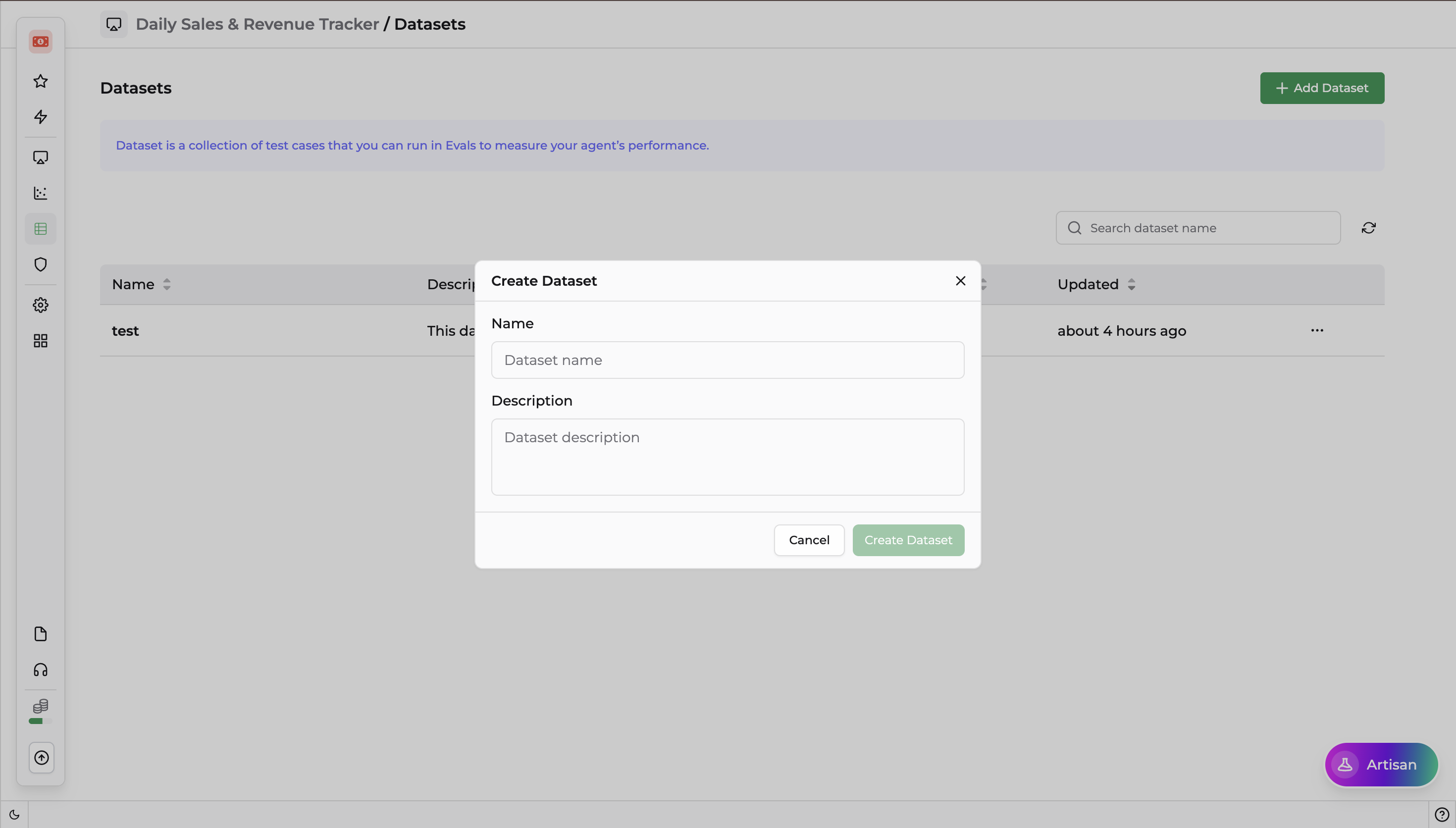The height and width of the screenshot is (828, 1456).
Task: Select the lightning bolt sidebar icon
Action: coord(41,116)
